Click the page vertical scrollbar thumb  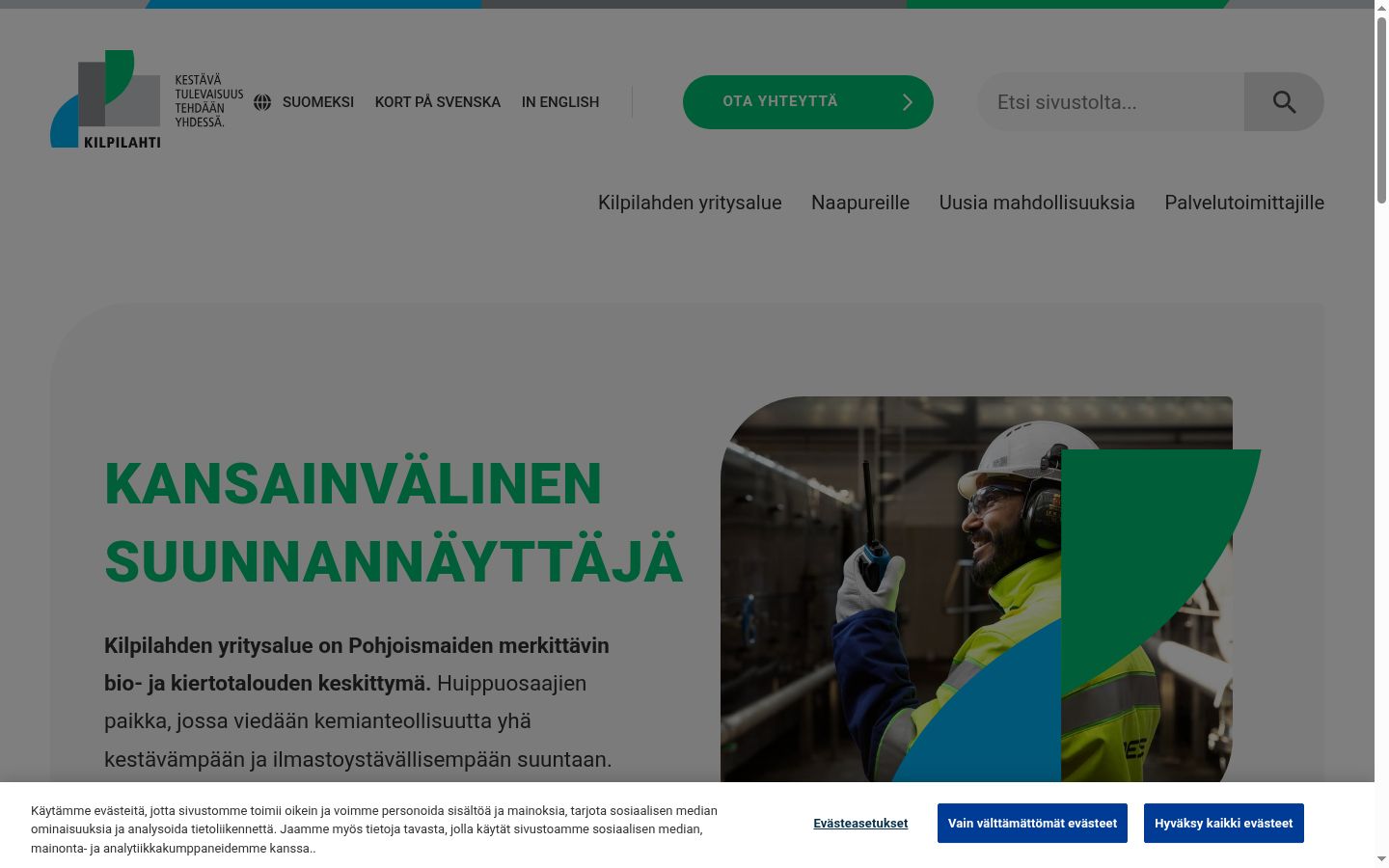tap(1381, 108)
